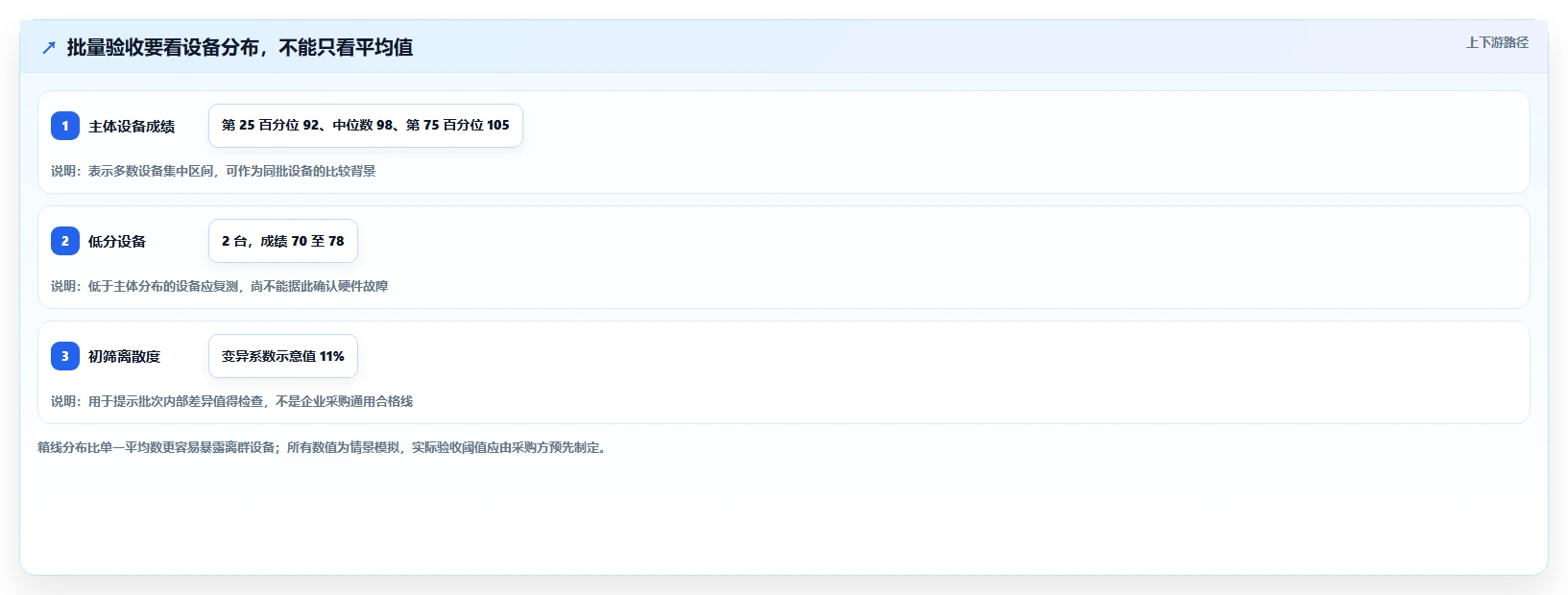Select the 主体设备成绩 label

coord(132,127)
